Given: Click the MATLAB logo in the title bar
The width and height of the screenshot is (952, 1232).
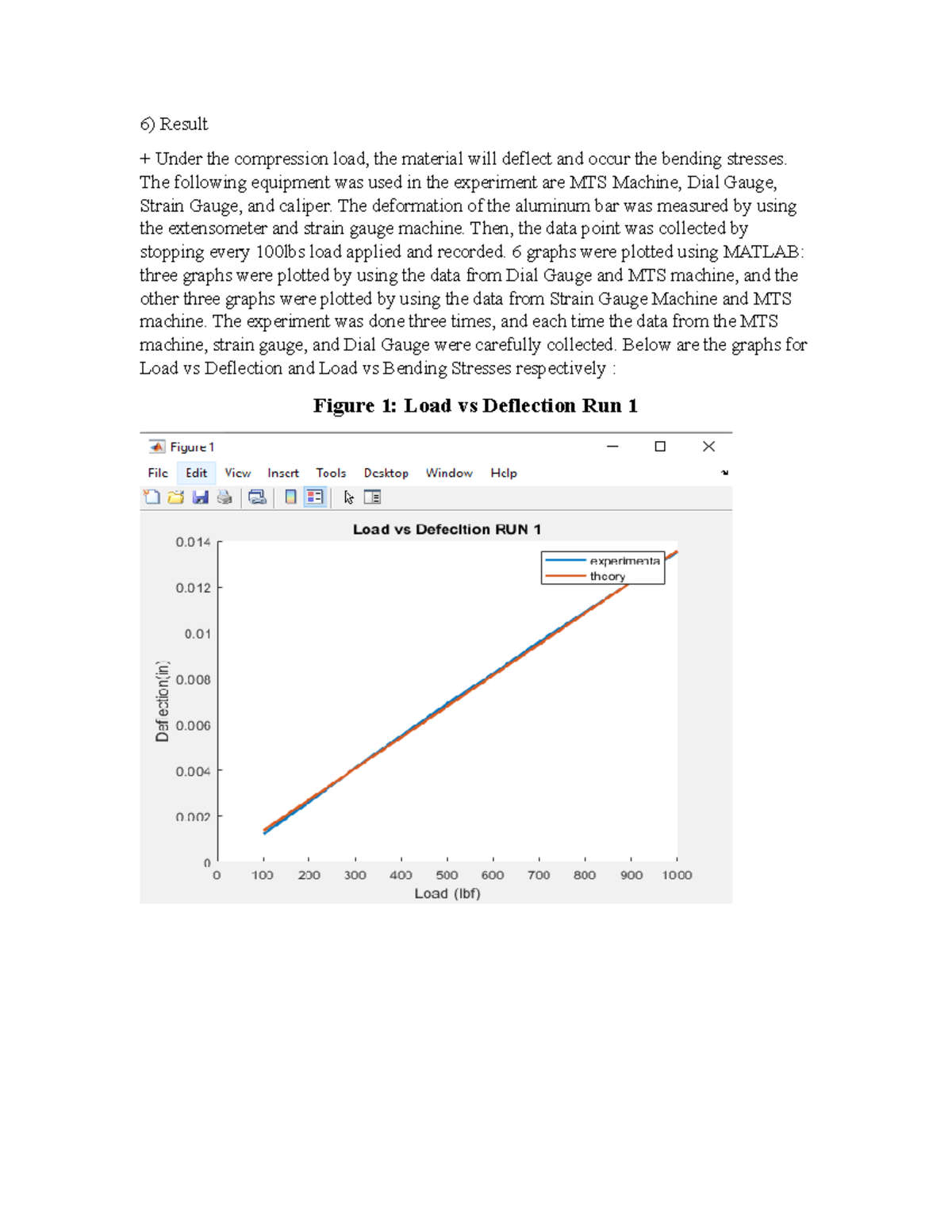Looking at the screenshot, I should coord(158,447).
